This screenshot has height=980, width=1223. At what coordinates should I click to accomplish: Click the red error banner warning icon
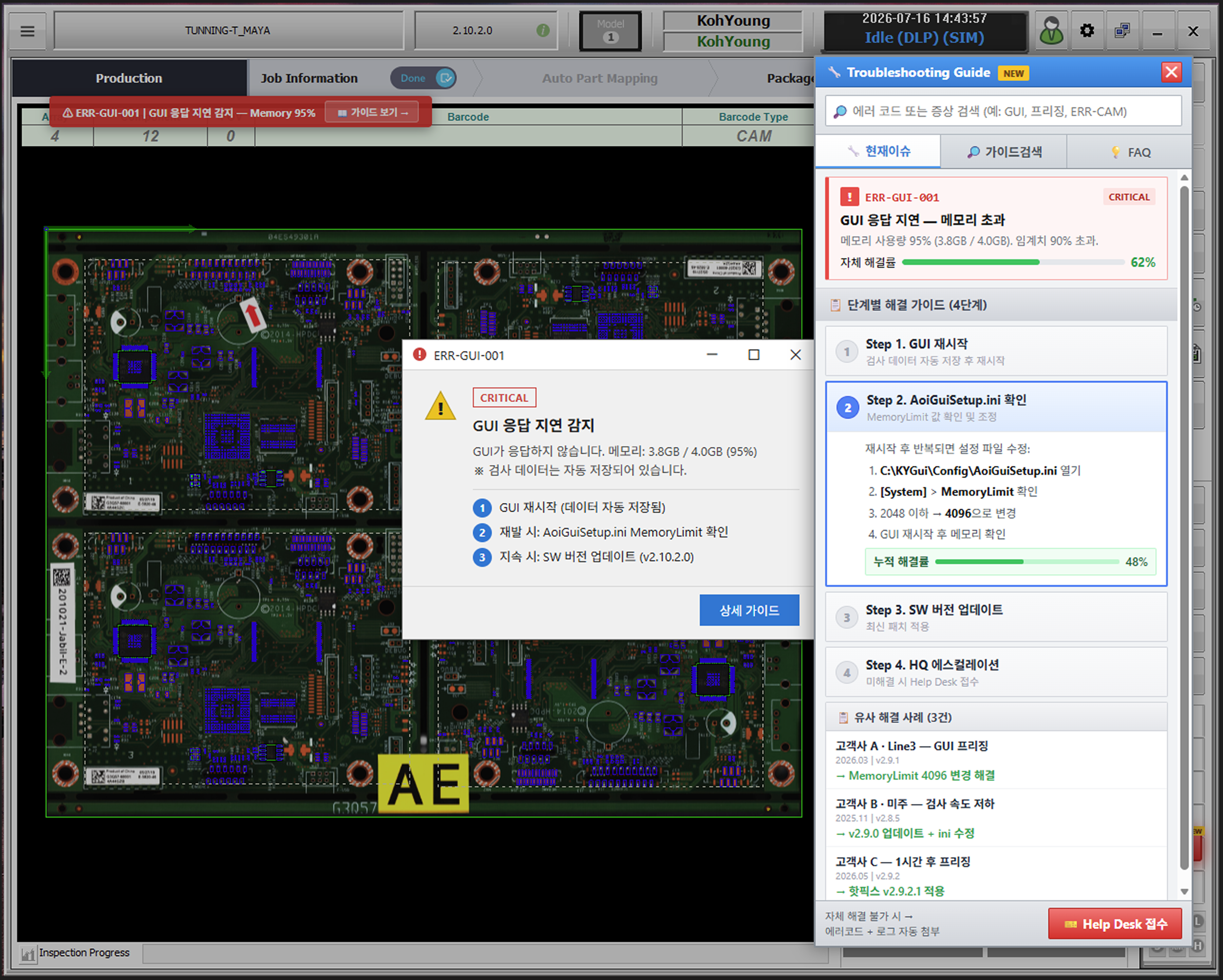[67, 113]
